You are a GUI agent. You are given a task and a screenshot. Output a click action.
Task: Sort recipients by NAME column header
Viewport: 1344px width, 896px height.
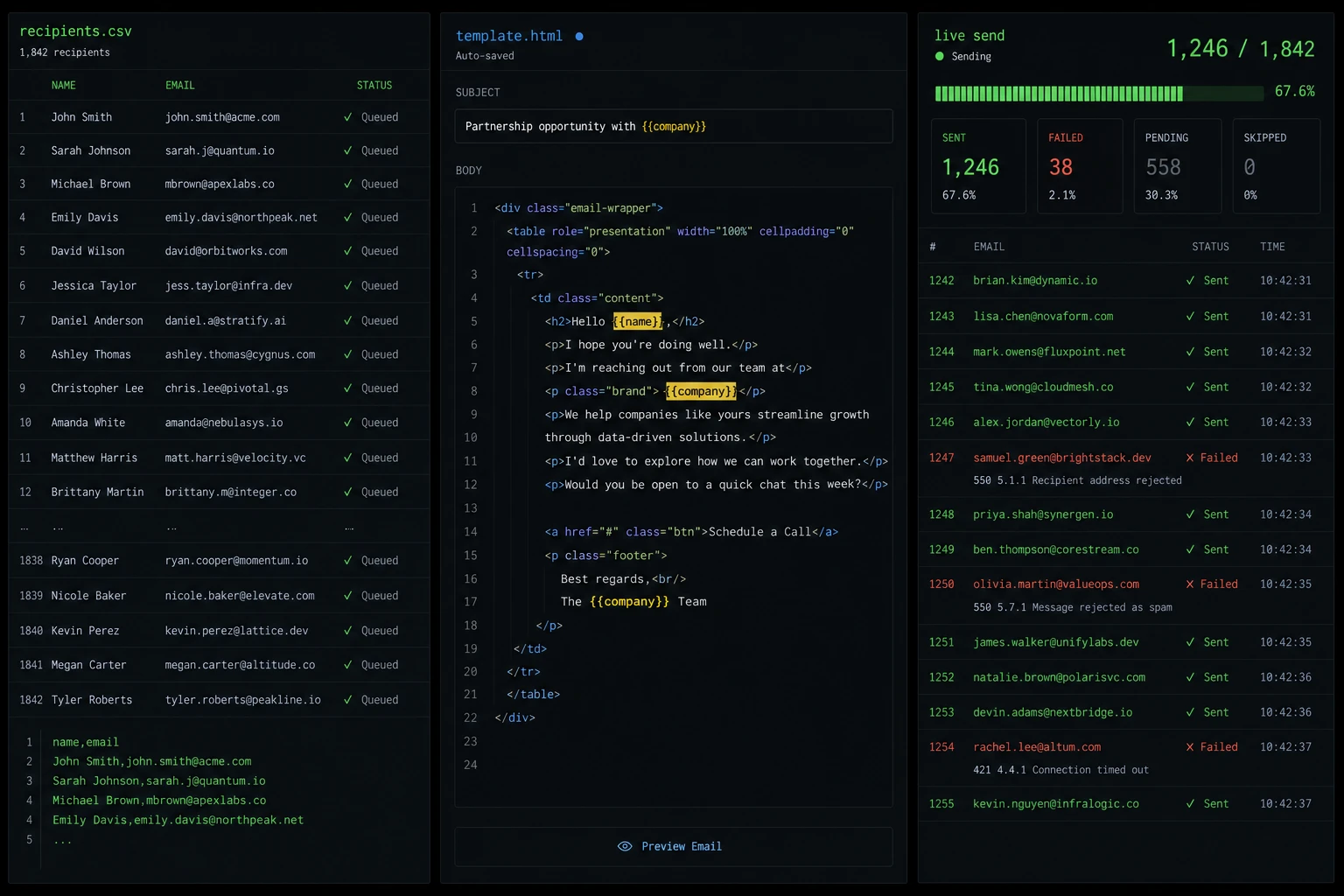coord(63,85)
